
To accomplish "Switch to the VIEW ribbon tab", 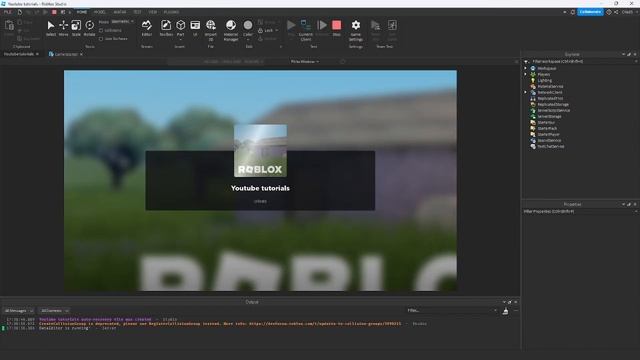I will [x=153, y=12].
